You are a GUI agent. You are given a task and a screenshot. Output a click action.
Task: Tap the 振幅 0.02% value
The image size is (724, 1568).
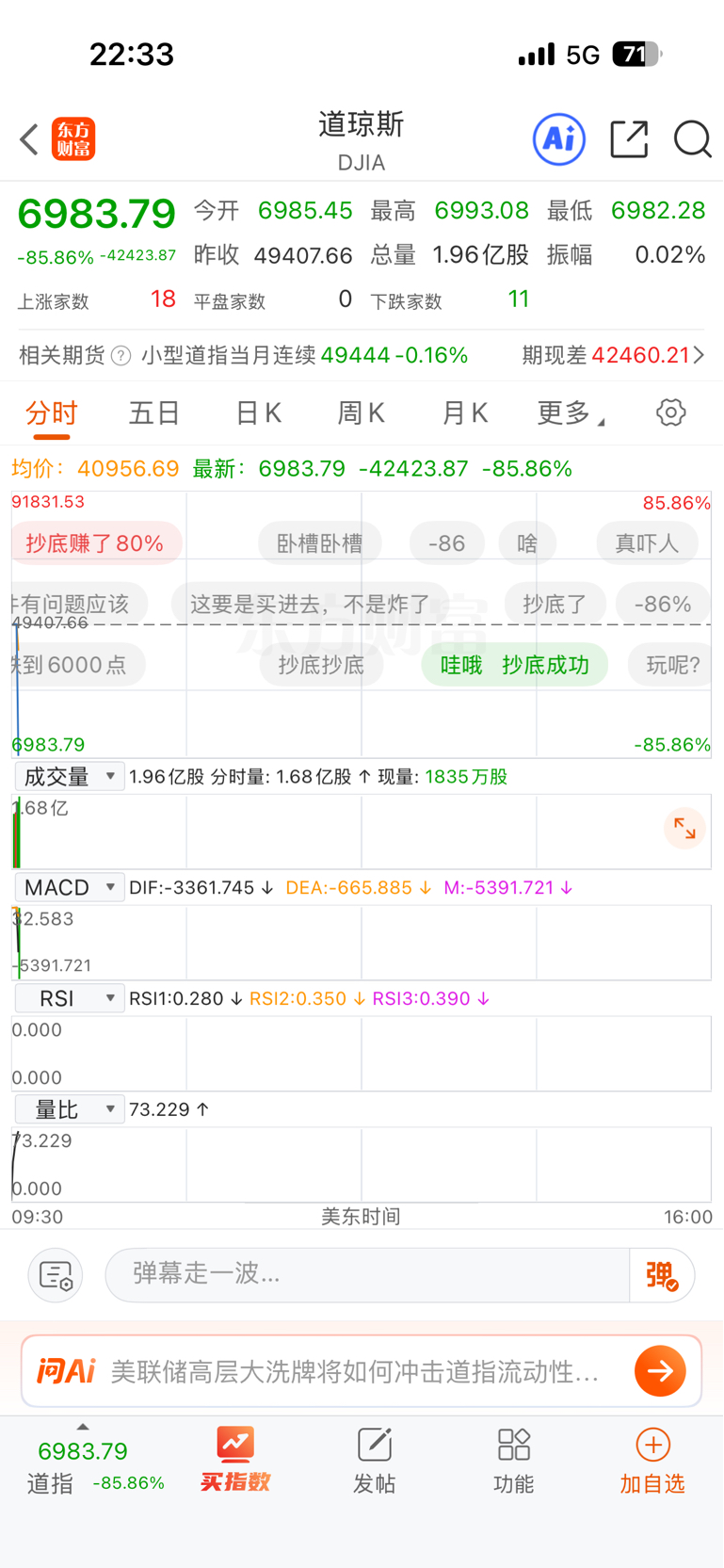pyautogui.click(x=670, y=255)
